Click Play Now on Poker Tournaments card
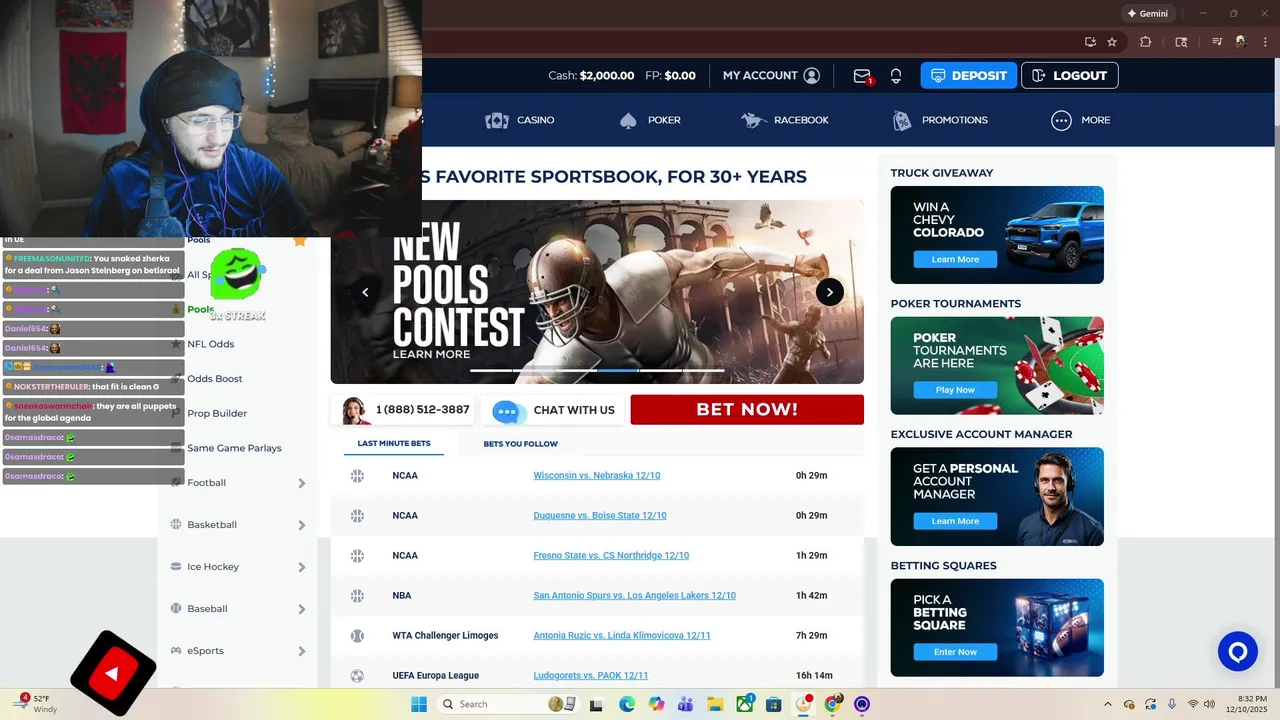 click(955, 390)
